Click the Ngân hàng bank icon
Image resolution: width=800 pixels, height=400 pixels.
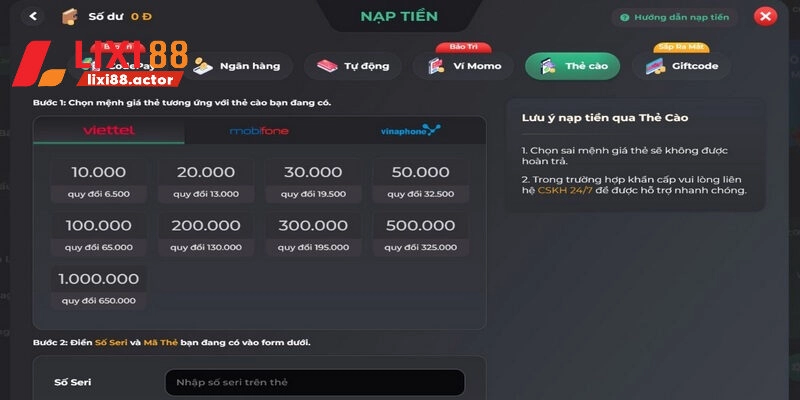[204, 67]
